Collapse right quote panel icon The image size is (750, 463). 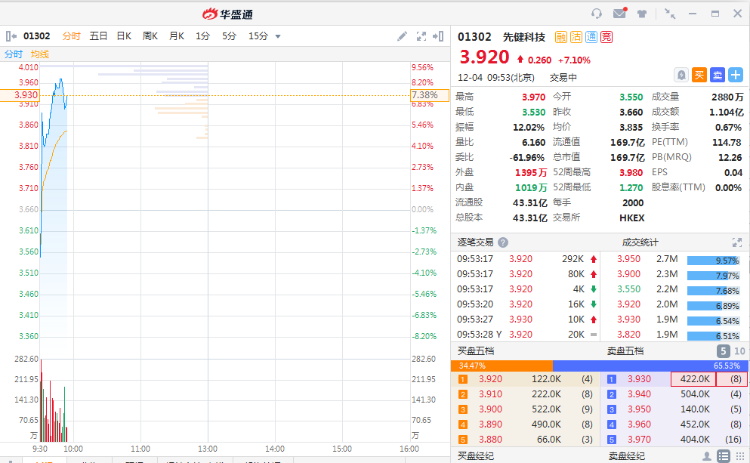point(438,36)
